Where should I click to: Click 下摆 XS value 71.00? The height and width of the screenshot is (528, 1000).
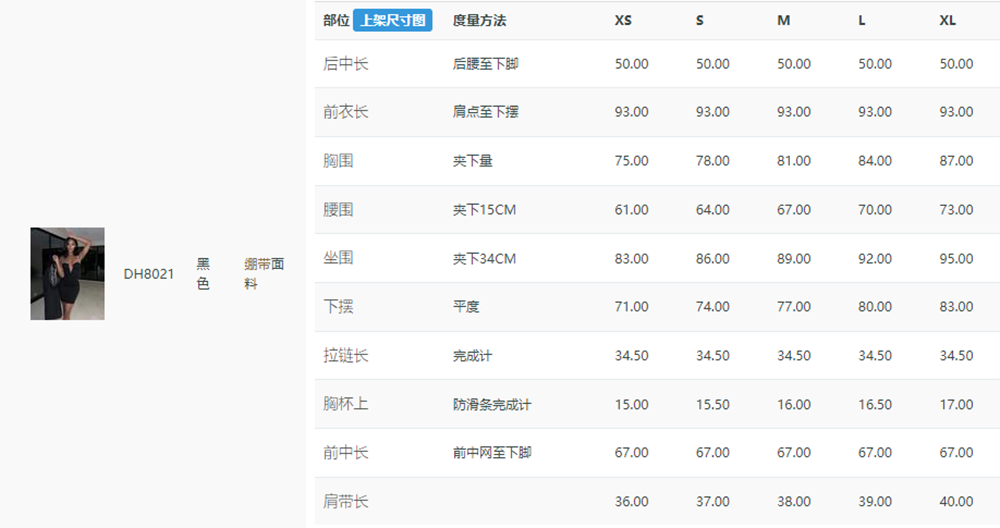pos(631,307)
